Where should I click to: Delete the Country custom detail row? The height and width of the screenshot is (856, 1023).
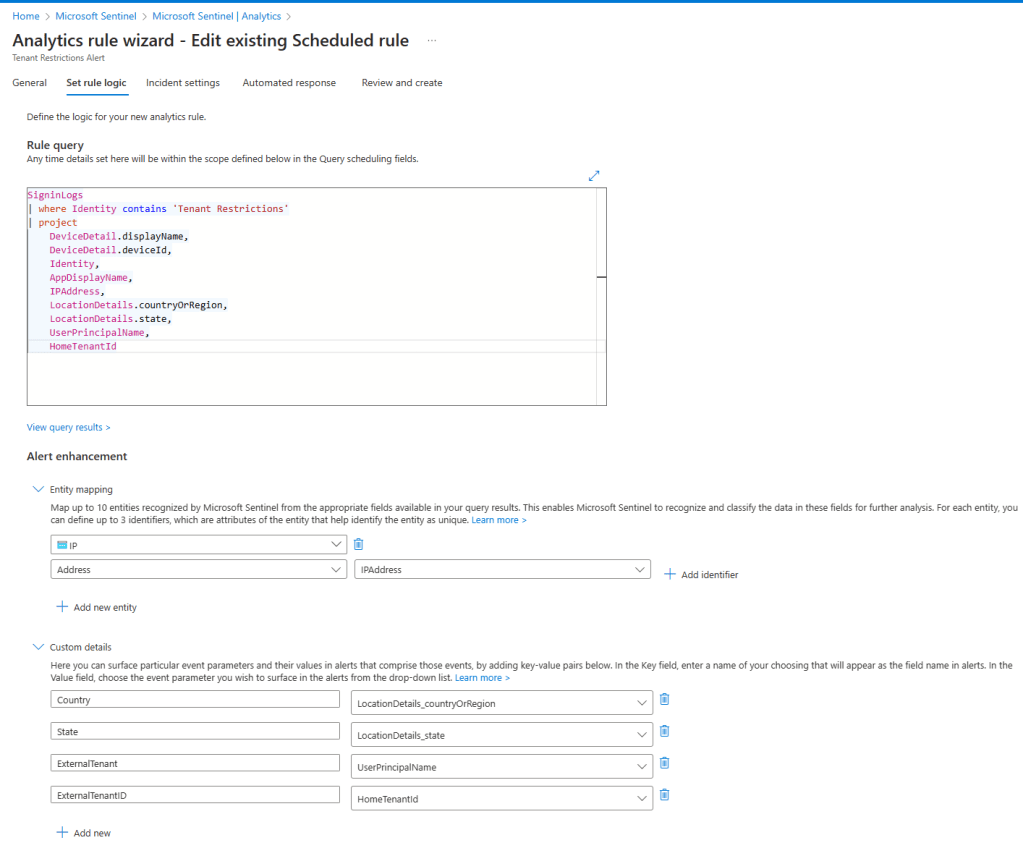(x=664, y=699)
